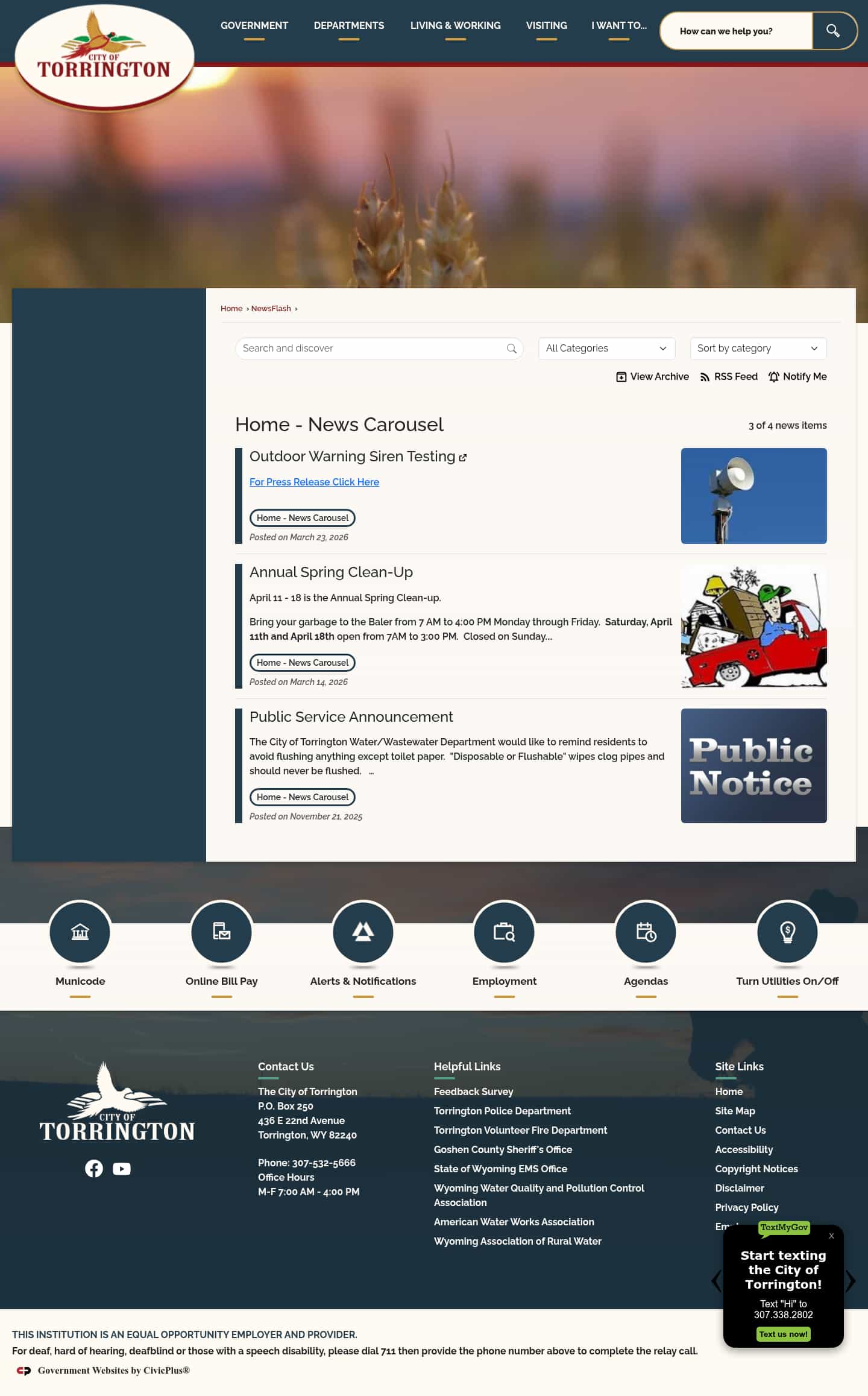
Task: Open the Public Notice thumbnail
Action: [x=754, y=766]
